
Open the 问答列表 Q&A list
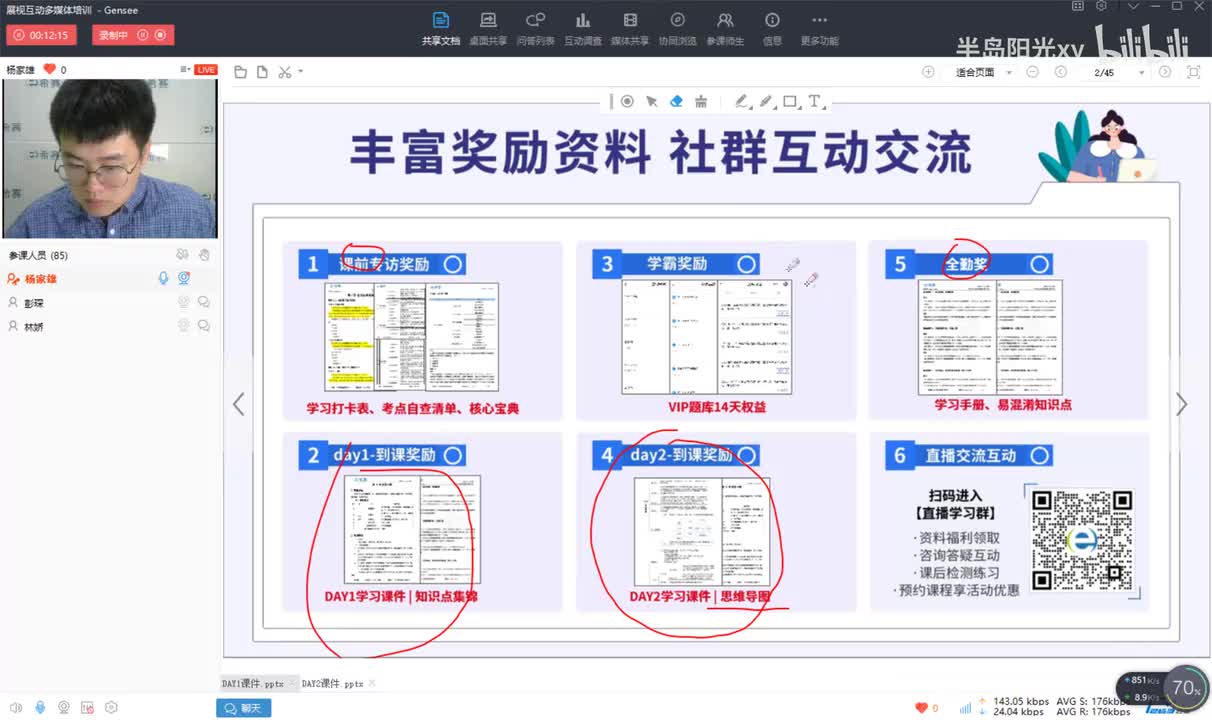(535, 29)
